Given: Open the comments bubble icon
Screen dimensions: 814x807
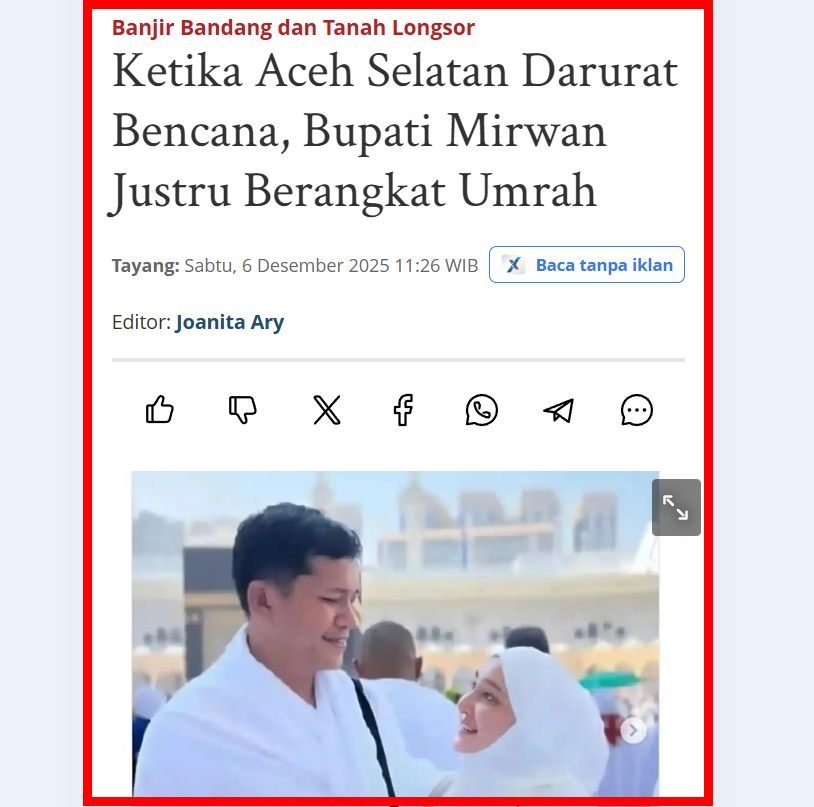Looking at the screenshot, I should coord(637,410).
